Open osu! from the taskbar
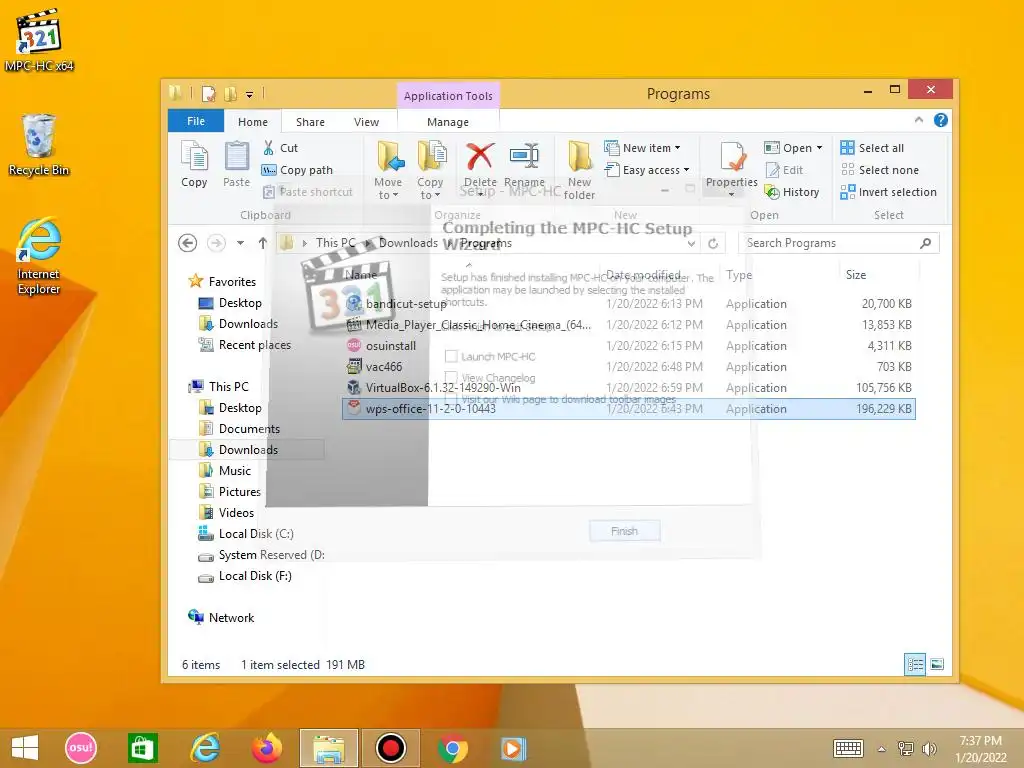The width and height of the screenshot is (1024, 768). coord(81,748)
